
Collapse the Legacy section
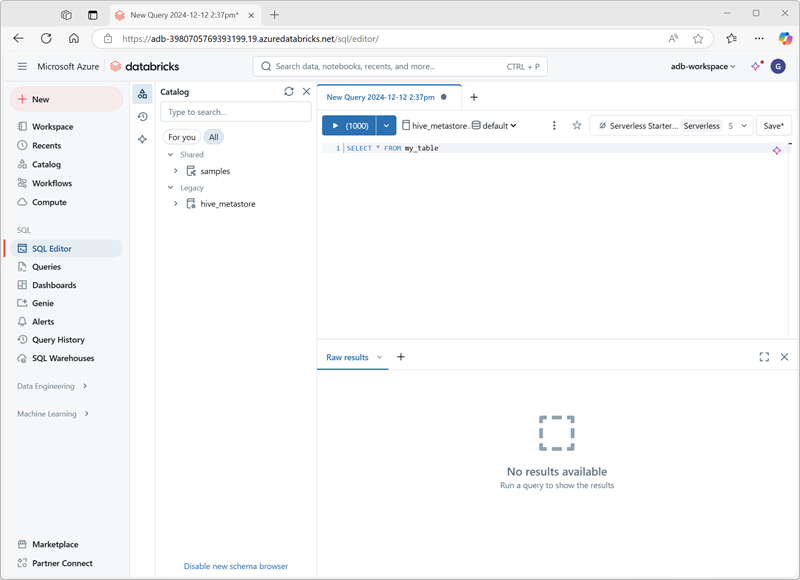click(170, 188)
